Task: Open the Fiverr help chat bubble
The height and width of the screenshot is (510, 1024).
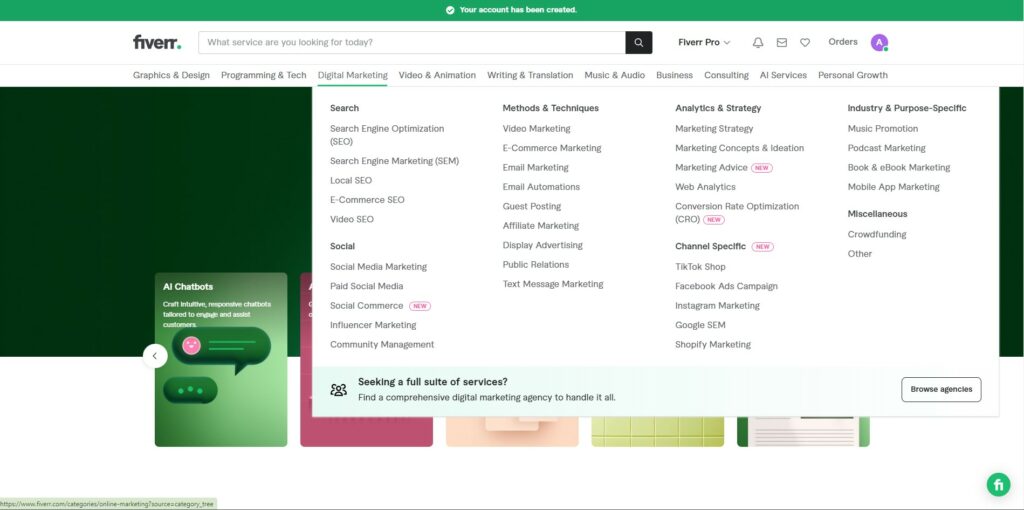Action: tap(998, 485)
